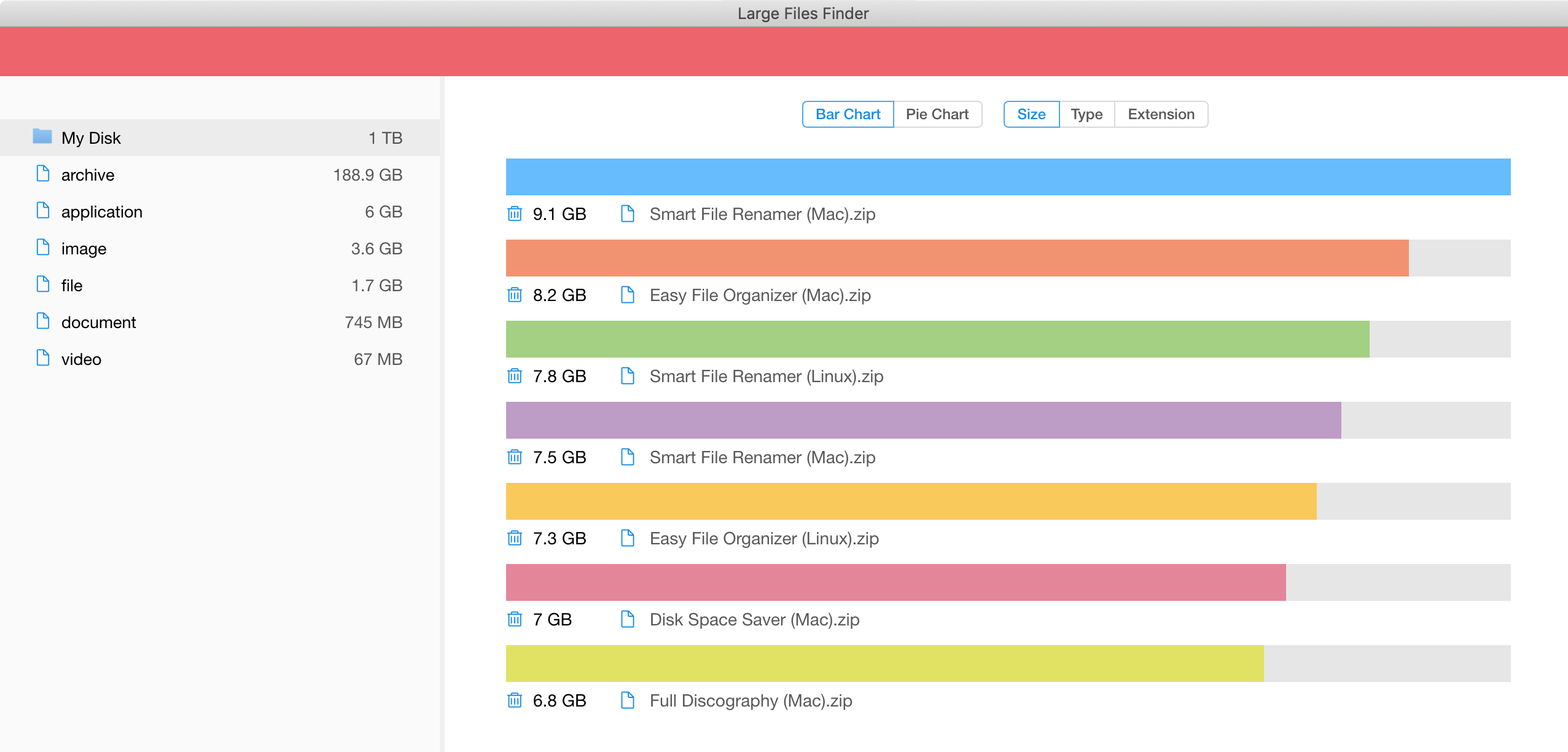Open the file icon beside Disk Space Saver (Mac).zip
Viewport: 1568px width, 752px height.
[x=627, y=619]
